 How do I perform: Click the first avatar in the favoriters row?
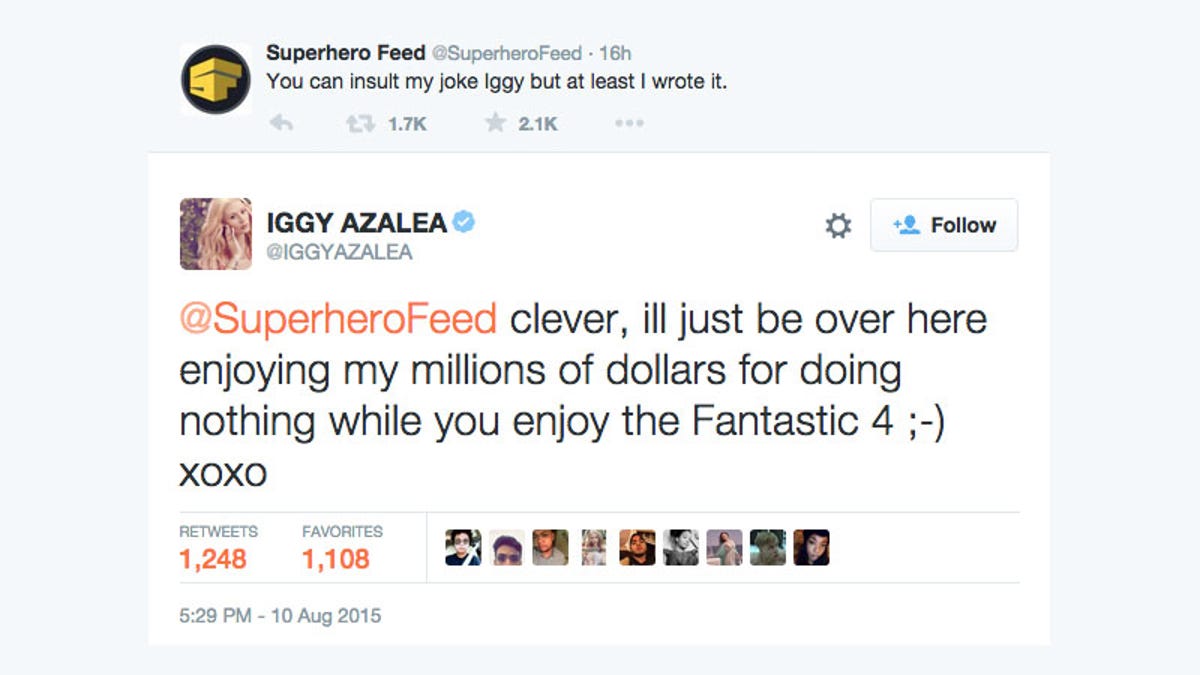[x=463, y=548]
